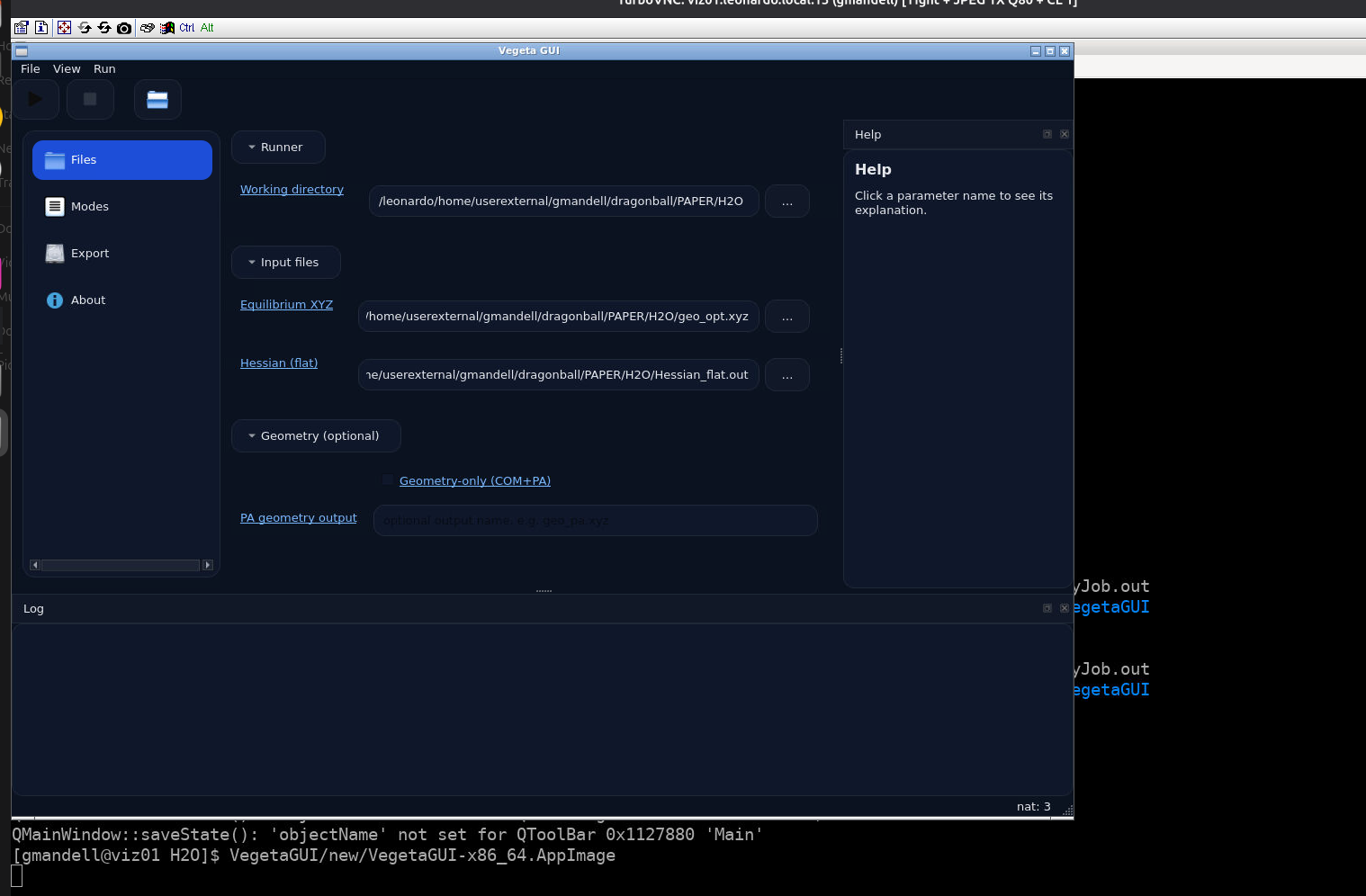Screen dimensions: 1366x896
Task: Float the Log dock panel
Action: [1047, 608]
